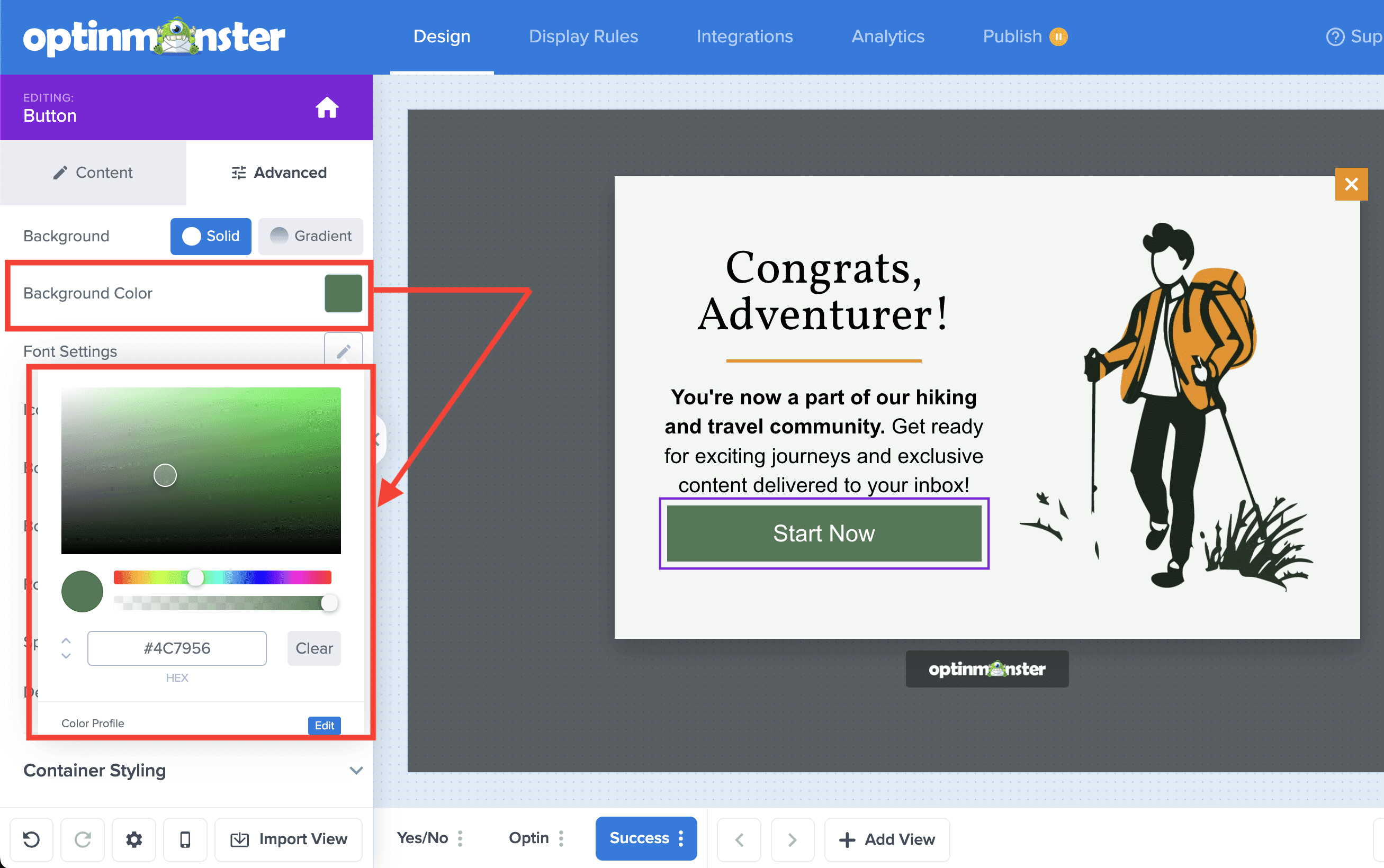
Task: Go home using house icon in Editing panel
Action: (x=327, y=107)
